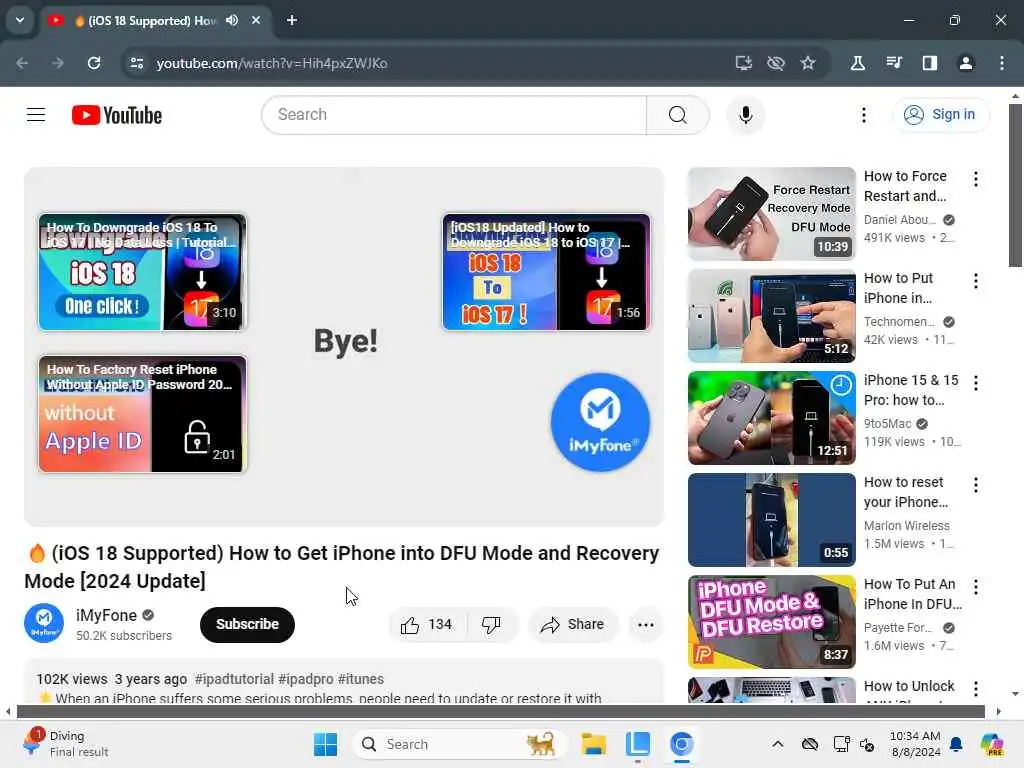Reload the page in Chrome

[94, 63]
